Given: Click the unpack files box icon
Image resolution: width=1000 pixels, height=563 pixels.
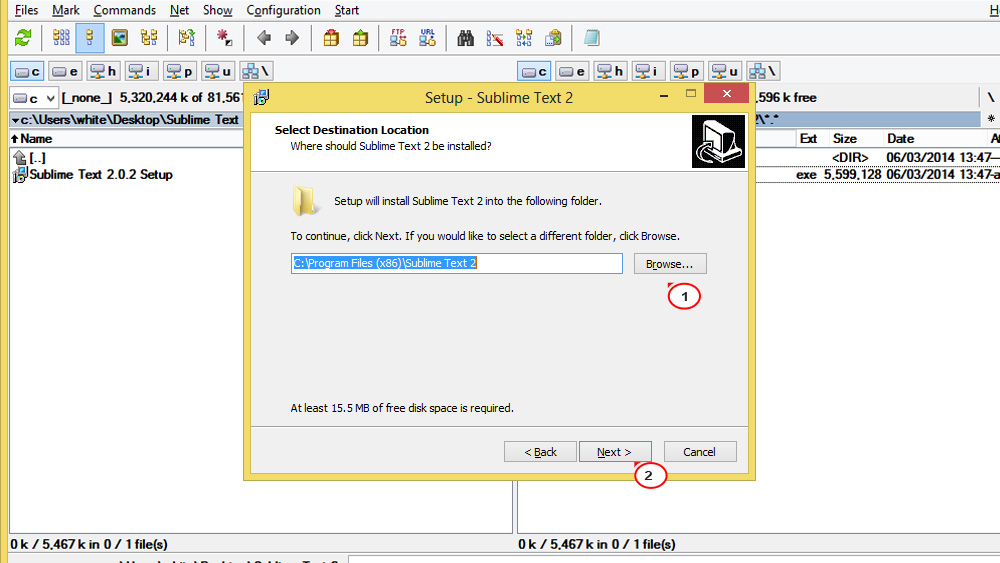Looking at the screenshot, I should (360, 38).
